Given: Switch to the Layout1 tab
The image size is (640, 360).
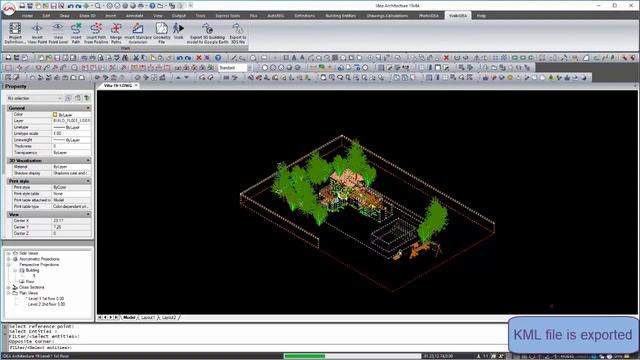Looking at the screenshot, I should coord(148,317).
